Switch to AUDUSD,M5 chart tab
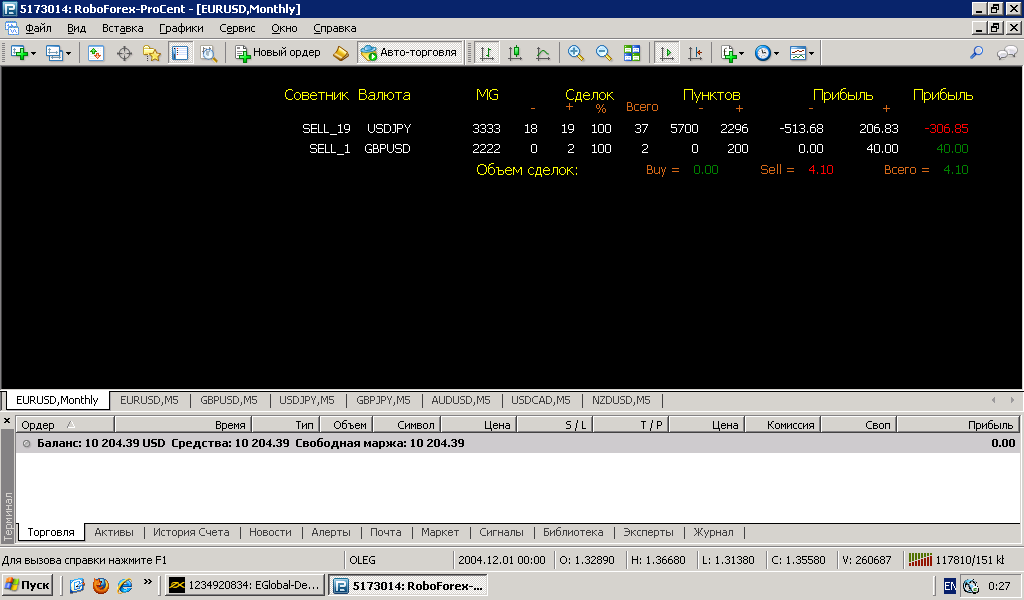This screenshot has width=1024, height=600. (461, 400)
